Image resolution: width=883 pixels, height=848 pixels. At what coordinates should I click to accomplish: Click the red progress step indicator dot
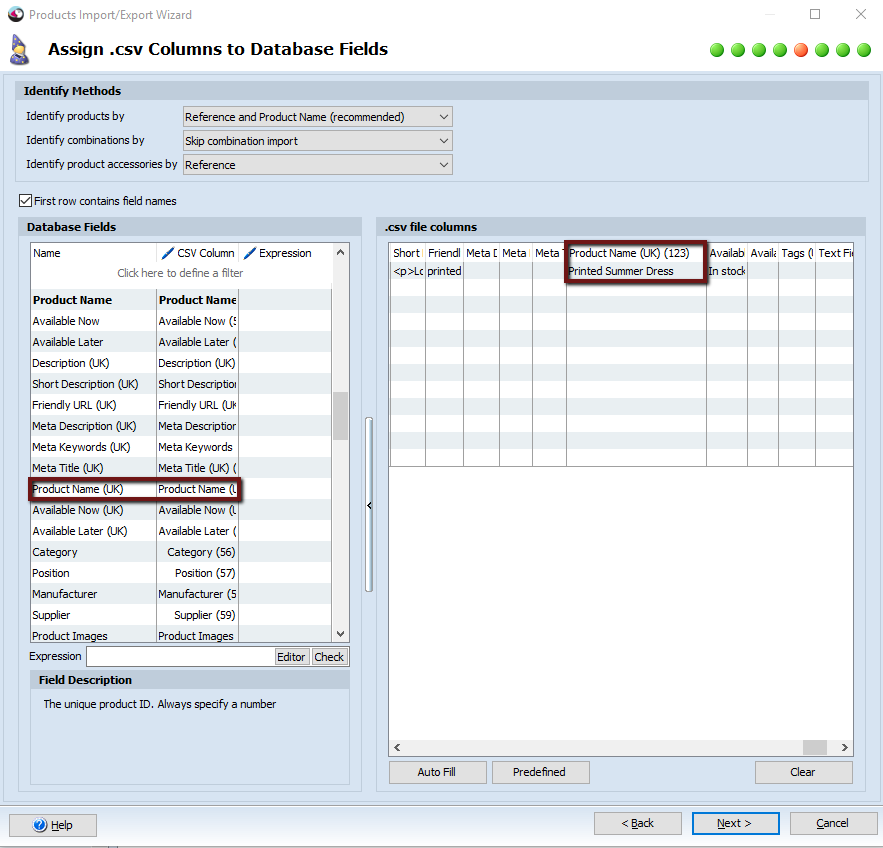point(801,50)
